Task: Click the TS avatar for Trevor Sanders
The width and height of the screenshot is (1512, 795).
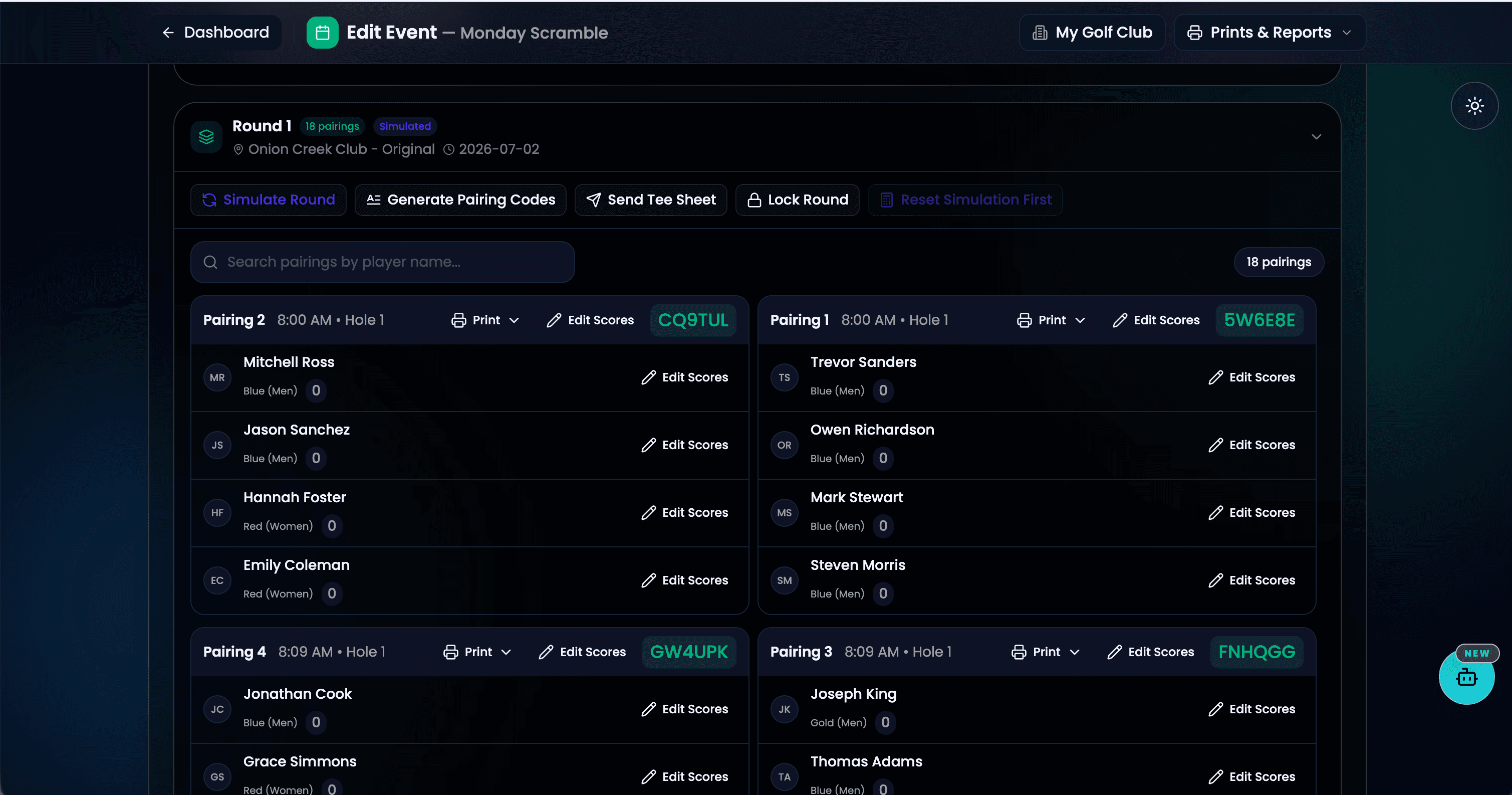Action: tap(784, 377)
